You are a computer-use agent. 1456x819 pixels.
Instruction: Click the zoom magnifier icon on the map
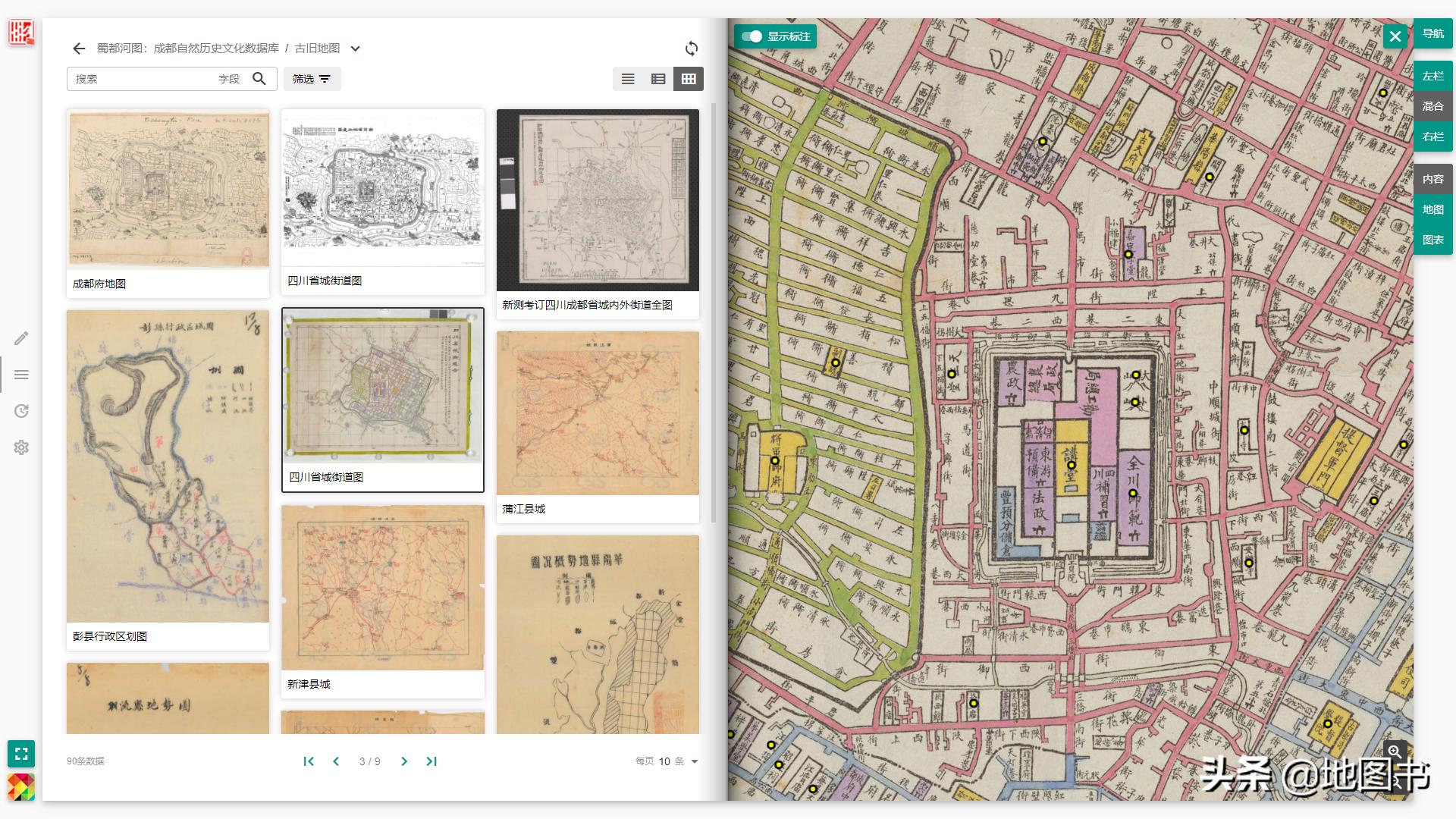(1396, 751)
